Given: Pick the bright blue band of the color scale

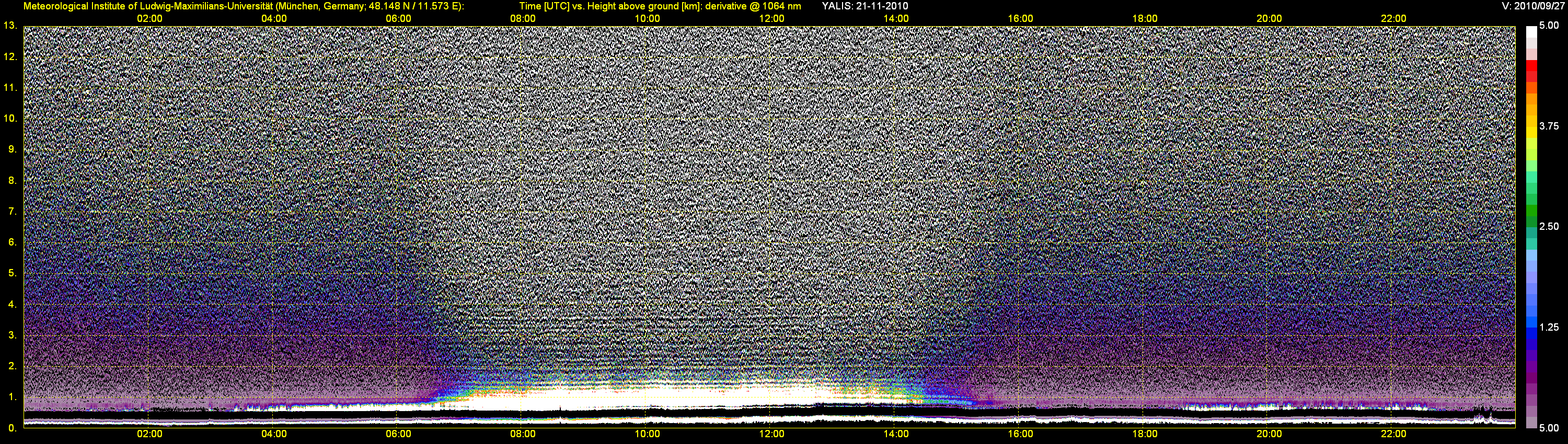Looking at the screenshot, I should coord(1531,322).
